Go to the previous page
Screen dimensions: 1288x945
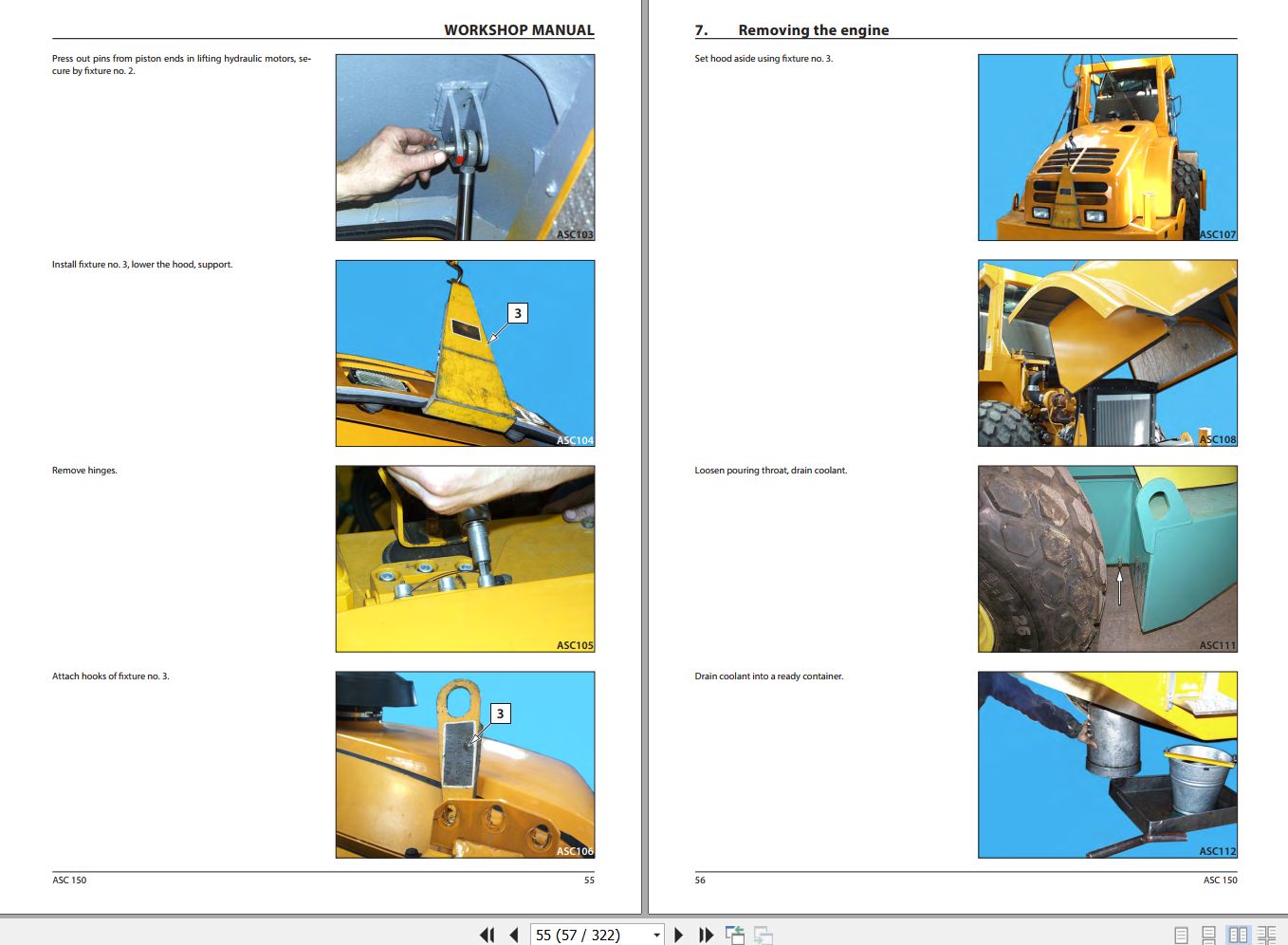[x=512, y=935]
